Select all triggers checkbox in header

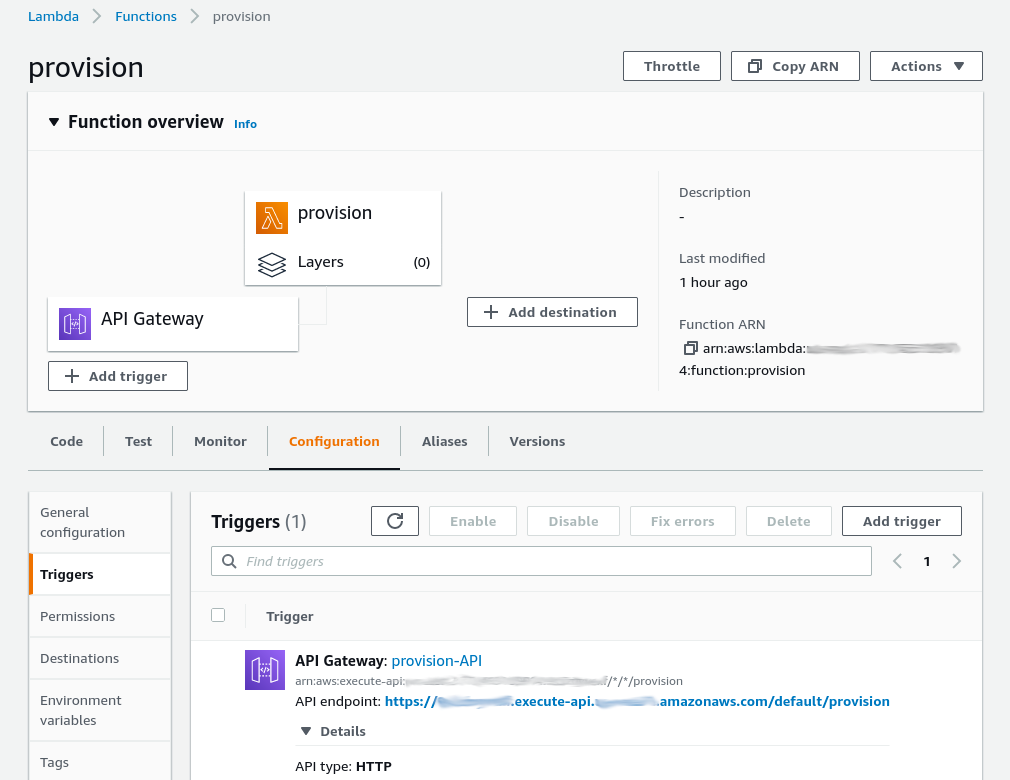pos(218,615)
